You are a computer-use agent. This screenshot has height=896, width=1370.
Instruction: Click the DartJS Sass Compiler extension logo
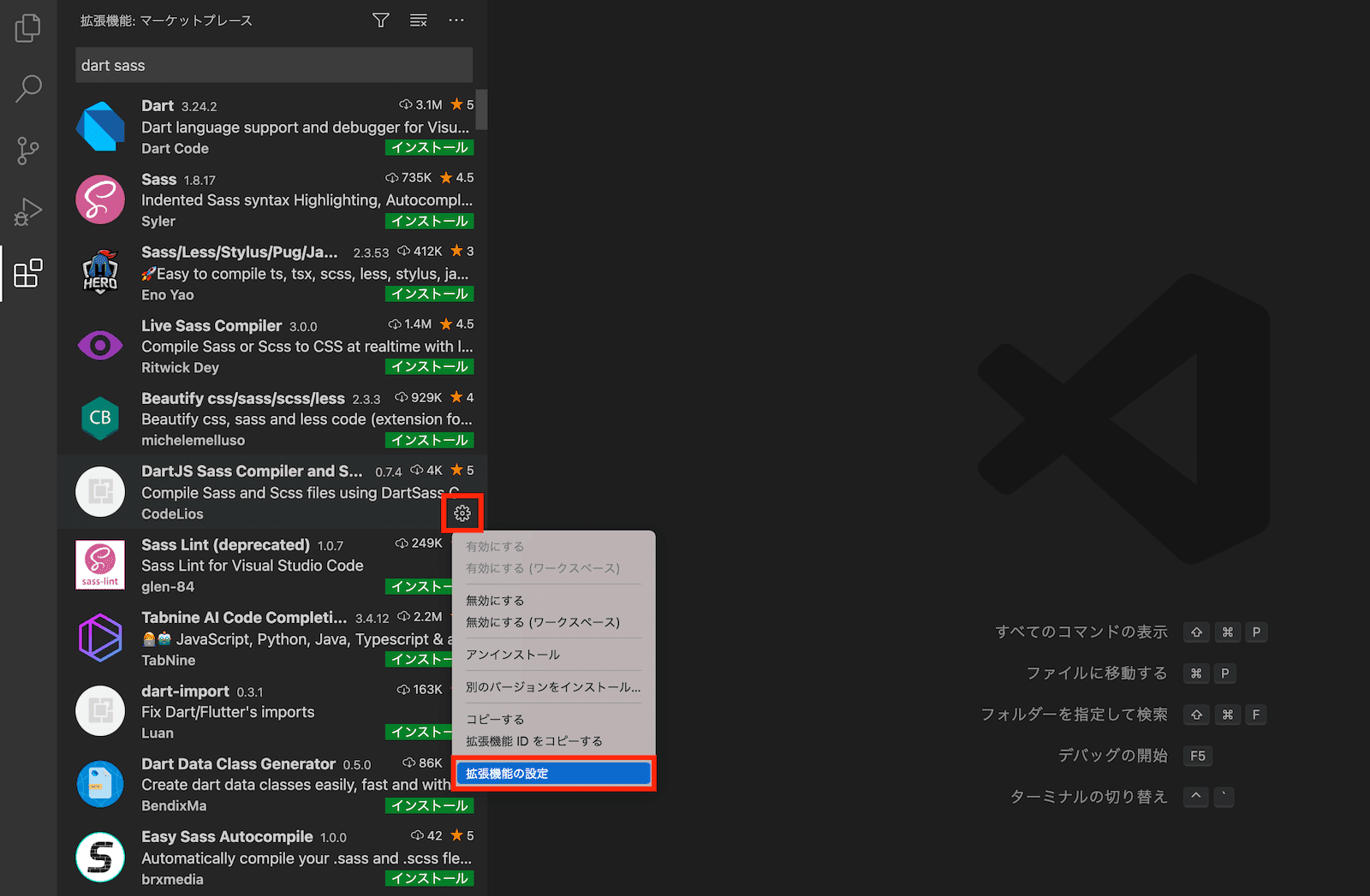[x=100, y=491]
